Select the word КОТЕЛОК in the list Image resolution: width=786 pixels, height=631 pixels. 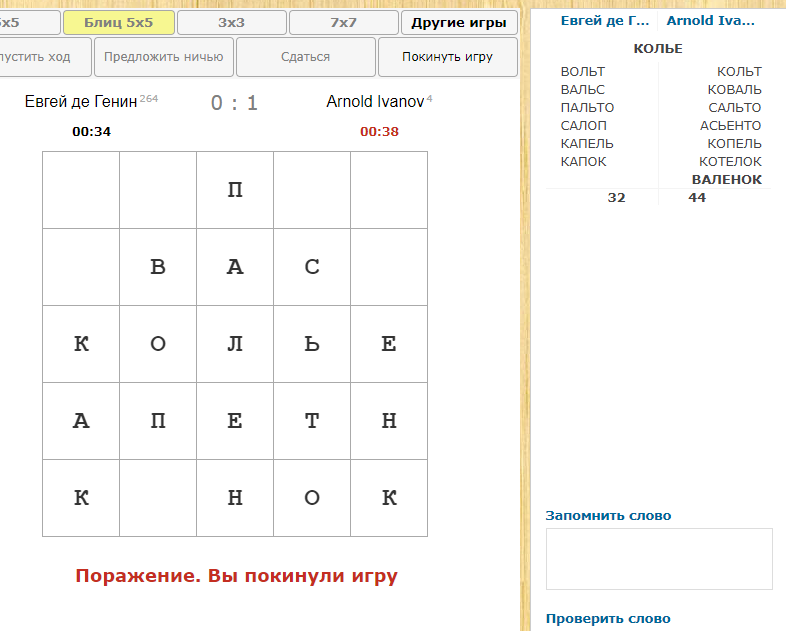(730, 162)
